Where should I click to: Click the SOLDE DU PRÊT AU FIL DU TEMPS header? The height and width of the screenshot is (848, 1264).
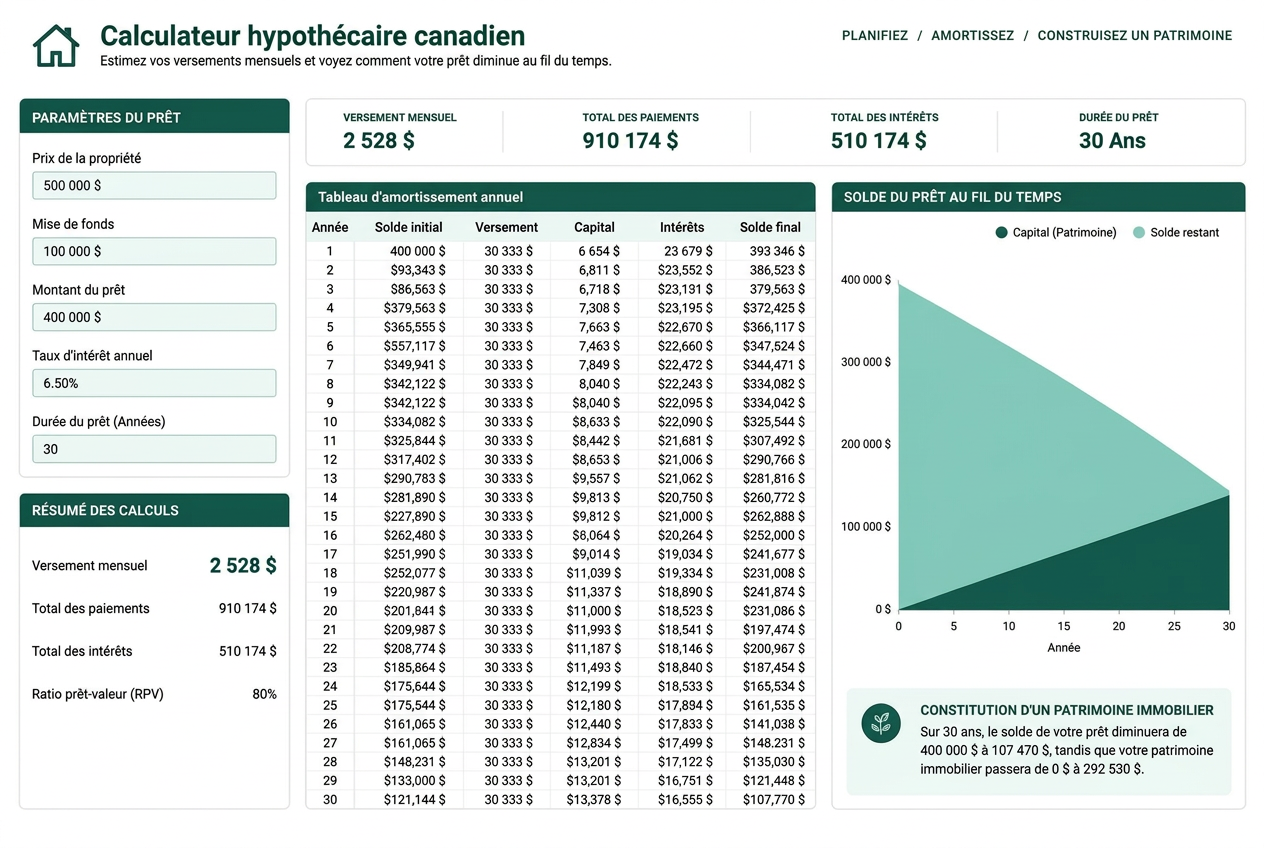(x=1038, y=197)
